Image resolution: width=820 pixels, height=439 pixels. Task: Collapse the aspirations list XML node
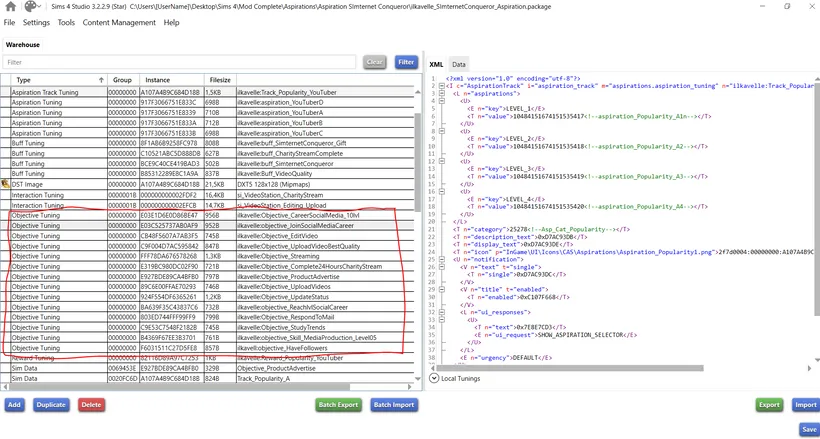click(442, 93)
